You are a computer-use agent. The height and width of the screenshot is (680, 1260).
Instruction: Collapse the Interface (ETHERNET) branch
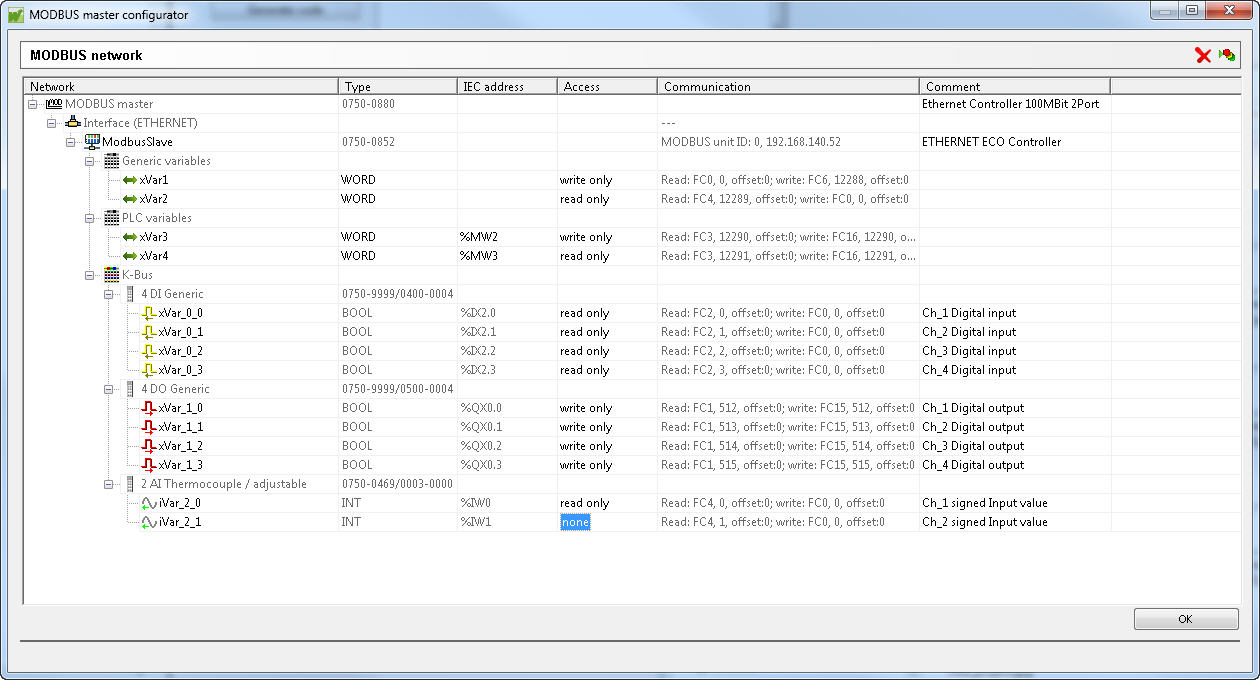[51, 122]
